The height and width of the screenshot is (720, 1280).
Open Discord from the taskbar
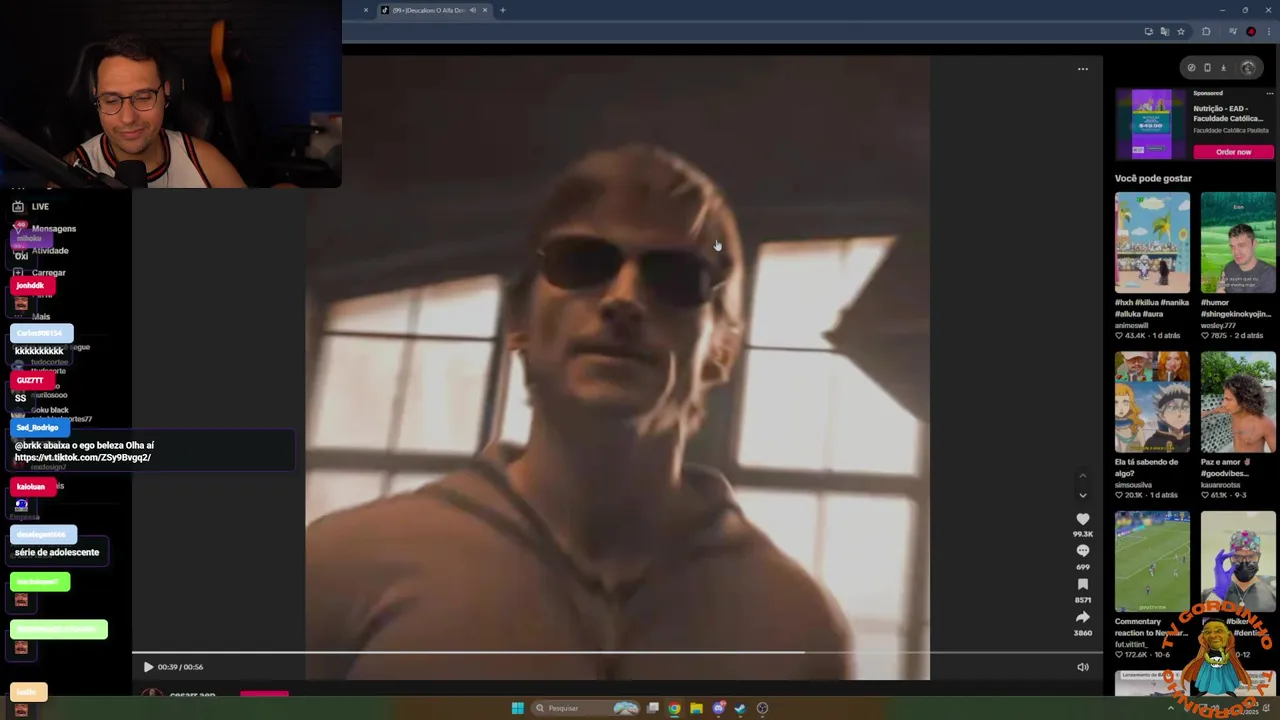[719, 708]
